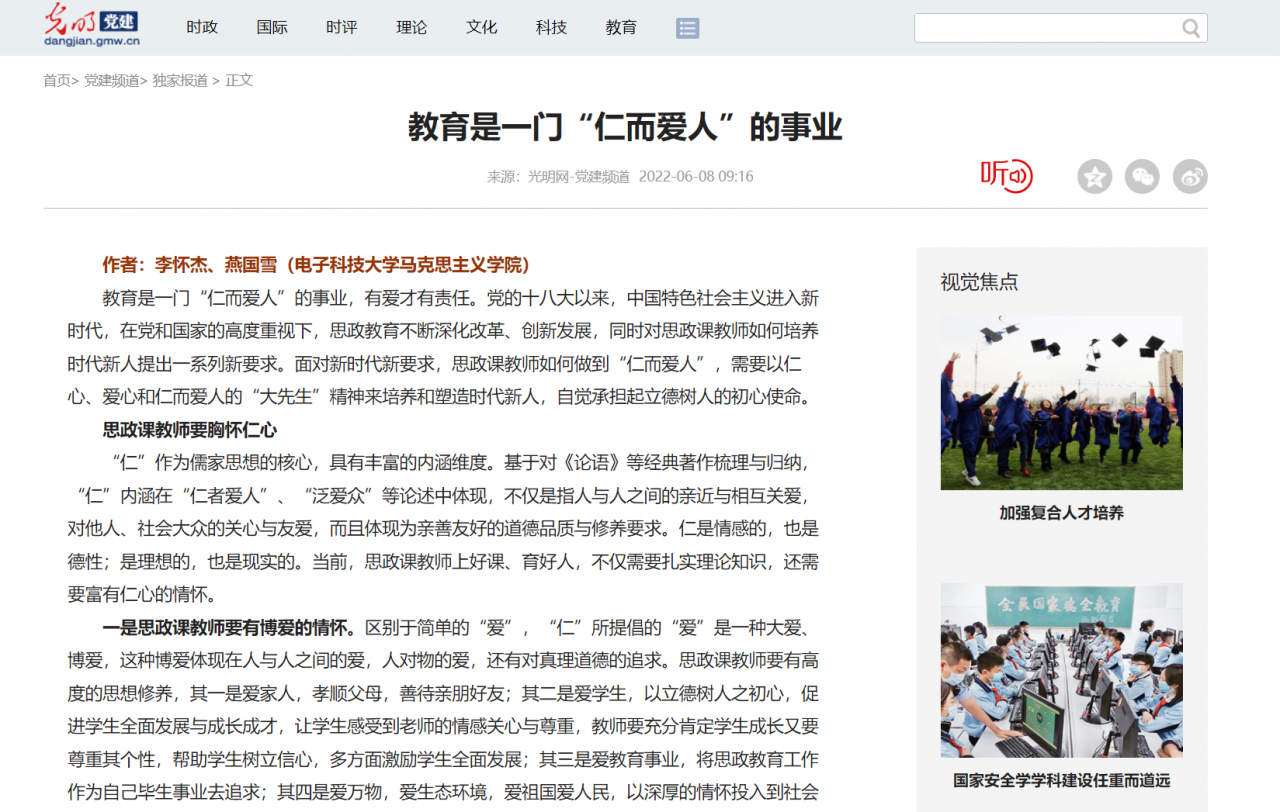Open the 国家安全学科建设任重而道远 article link
This screenshot has height=812, width=1280.
click(1060, 780)
